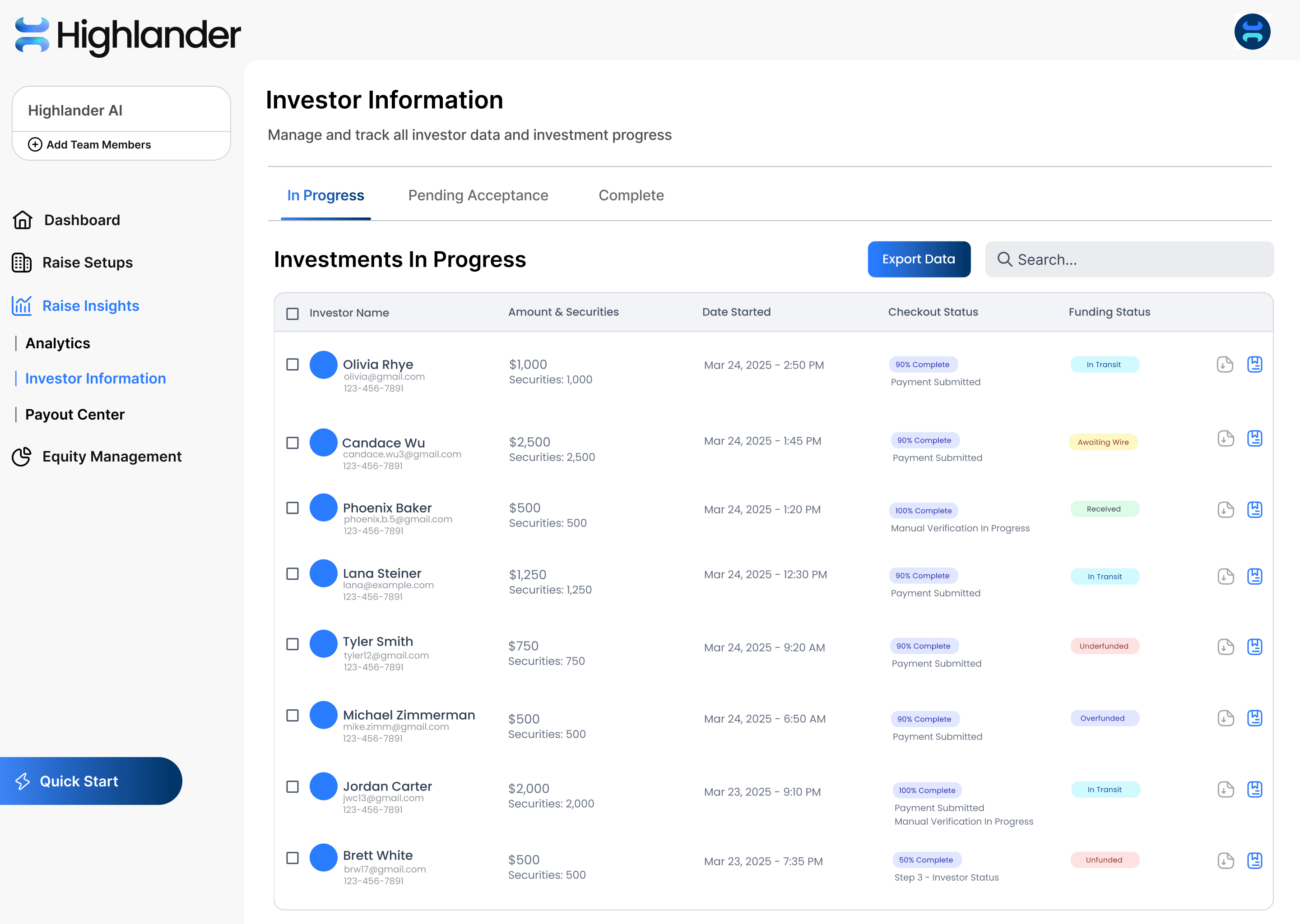The width and height of the screenshot is (1300, 924).
Task: Toggle the select-all checkbox in the table header
Action: (x=292, y=314)
